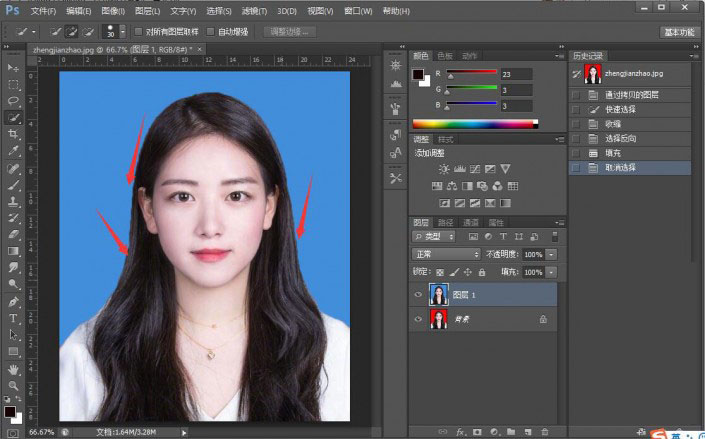
Task: Click the Add to selection brush mode
Action: click(x=73, y=32)
